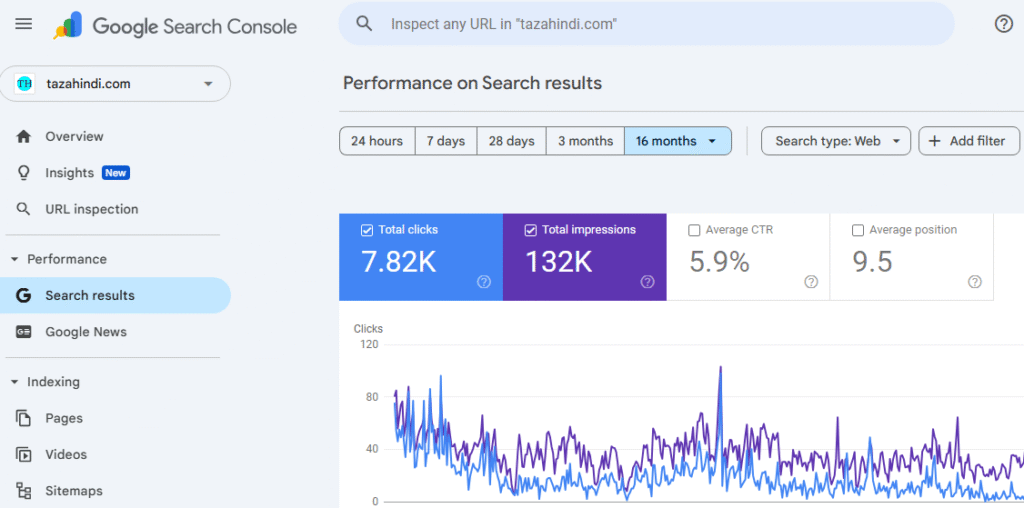Click the Google News icon
Screen dimensions: 1024x508
pos(24,332)
